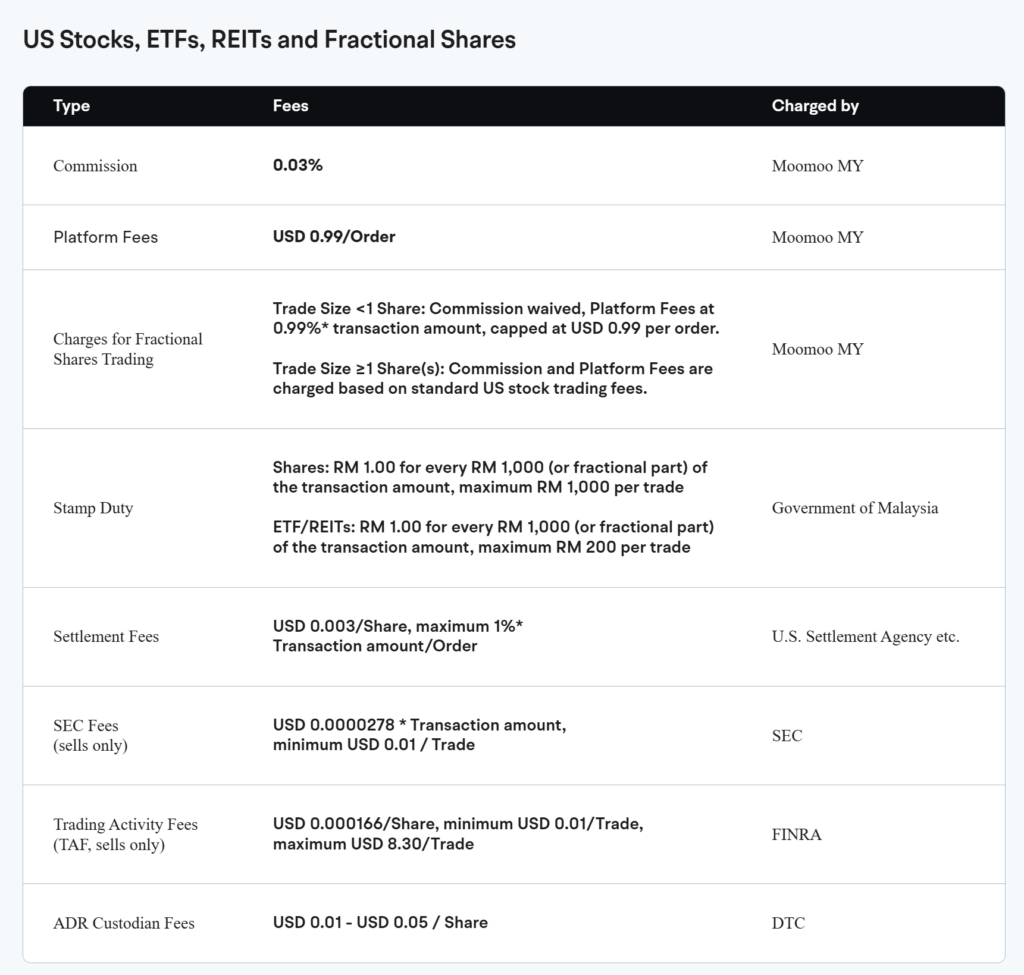Image resolution: width=1024 pixels, height=975 pixels.
Task: Select the Charges for Fractional Shares Trading label
Action: pyautogui.click(x=127, y=349)
